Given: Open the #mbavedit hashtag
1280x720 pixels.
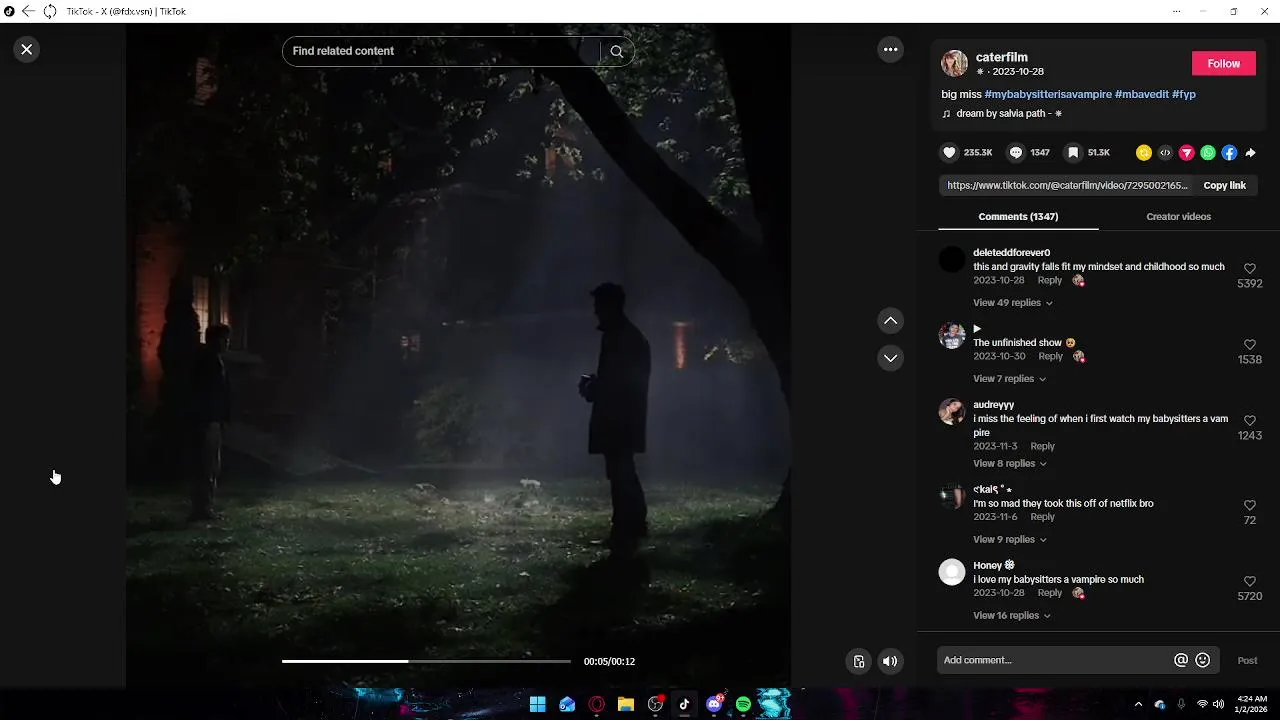Looking at the screenshot, I should (1141, 94).
